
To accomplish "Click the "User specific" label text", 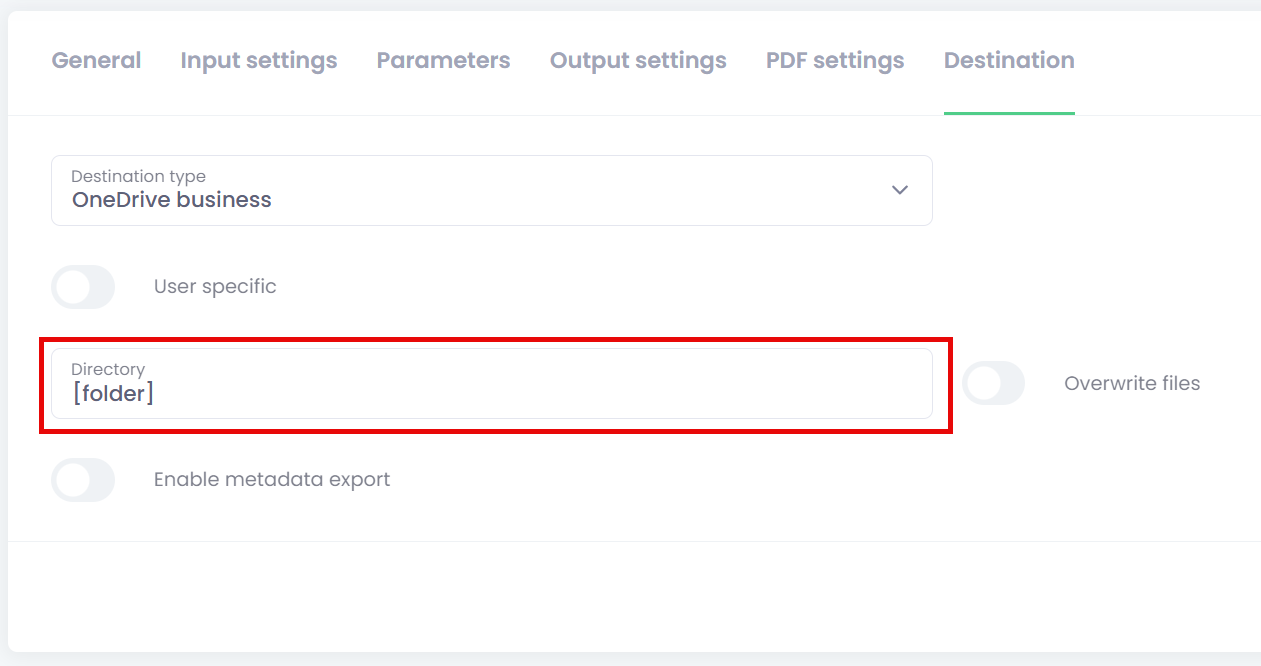I will tap(215, 287).
